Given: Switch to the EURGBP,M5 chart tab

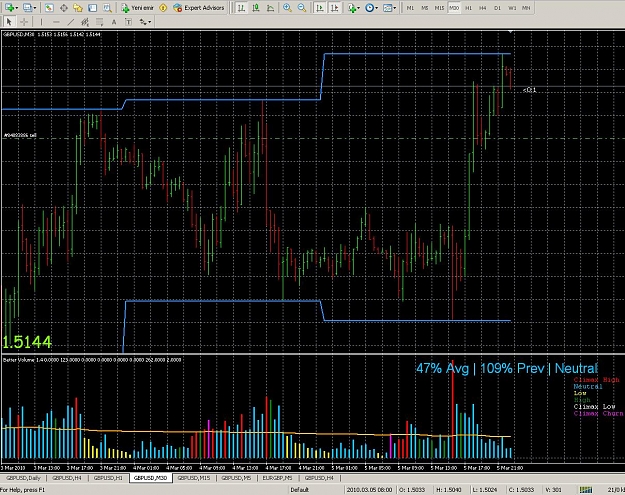Looking at the screenshot, I should pyautogui.click(x=277, y=477).
